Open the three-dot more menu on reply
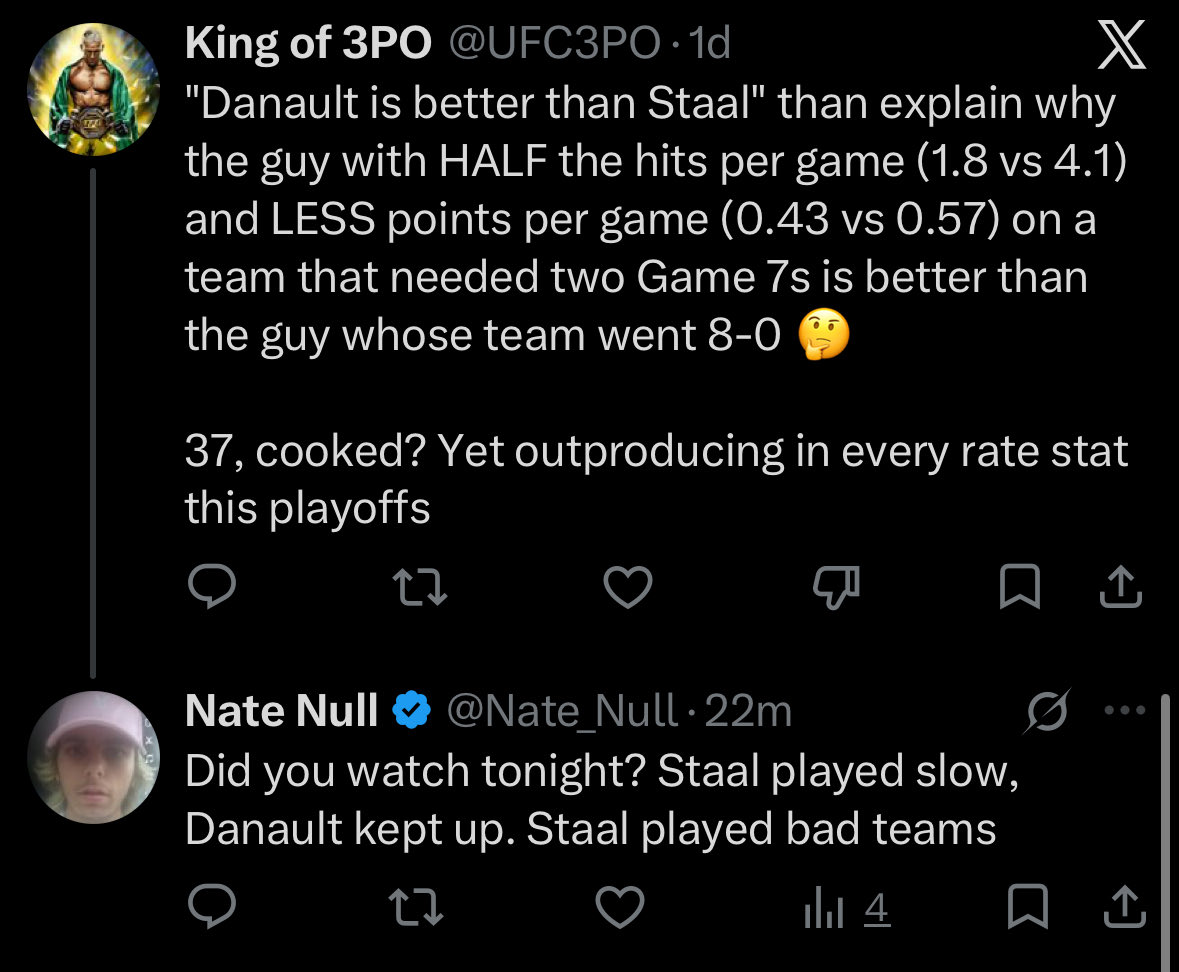 [1124, 709]
